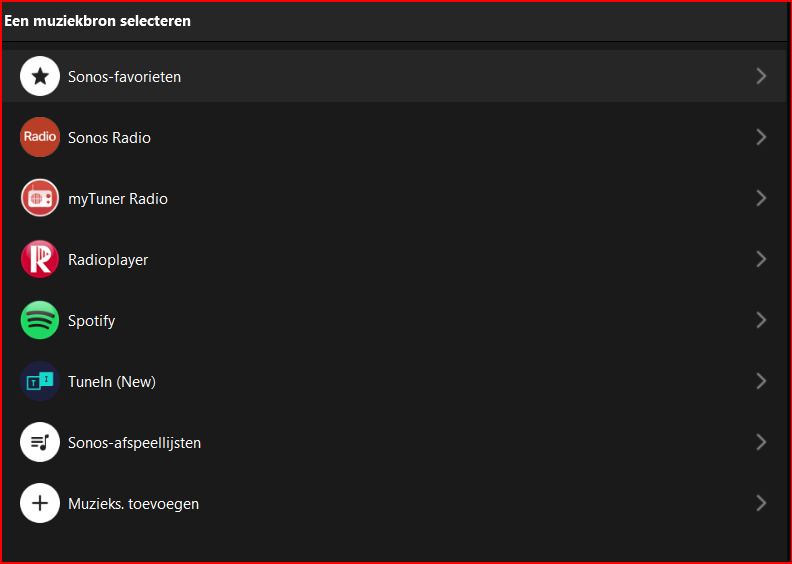Viewport: 792px width, 564px height.
Task: Click the 'Een muziekbron selecteren' header
Action: (97, 20)
